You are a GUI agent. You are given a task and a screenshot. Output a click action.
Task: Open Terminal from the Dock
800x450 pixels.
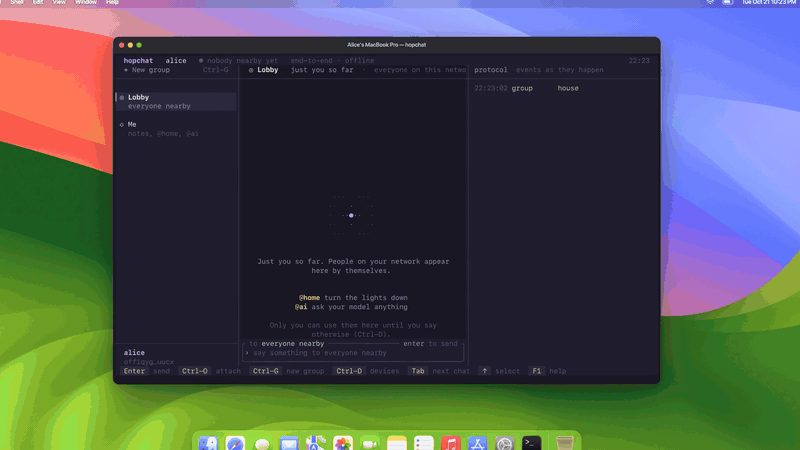coord(532,443)
